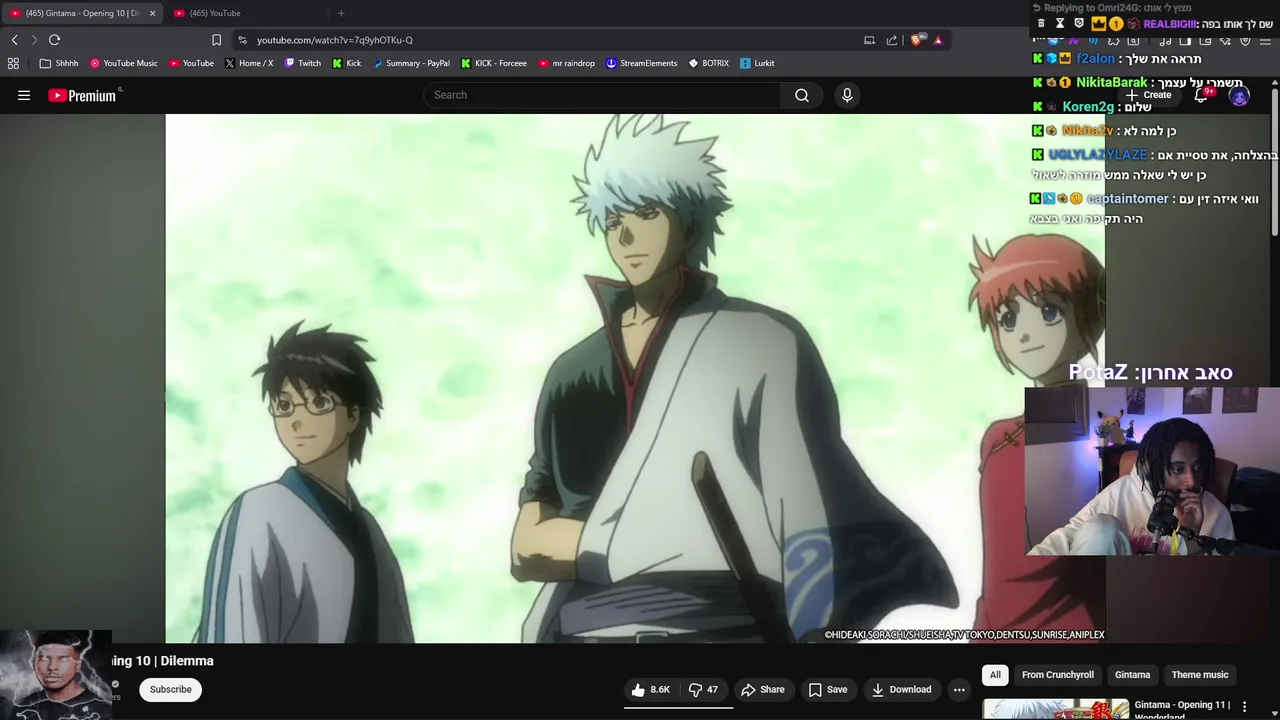The height and width of the screenshot is (720, 1280).
Task: Open the StreamElements bookmark
Action: point(642,63)
